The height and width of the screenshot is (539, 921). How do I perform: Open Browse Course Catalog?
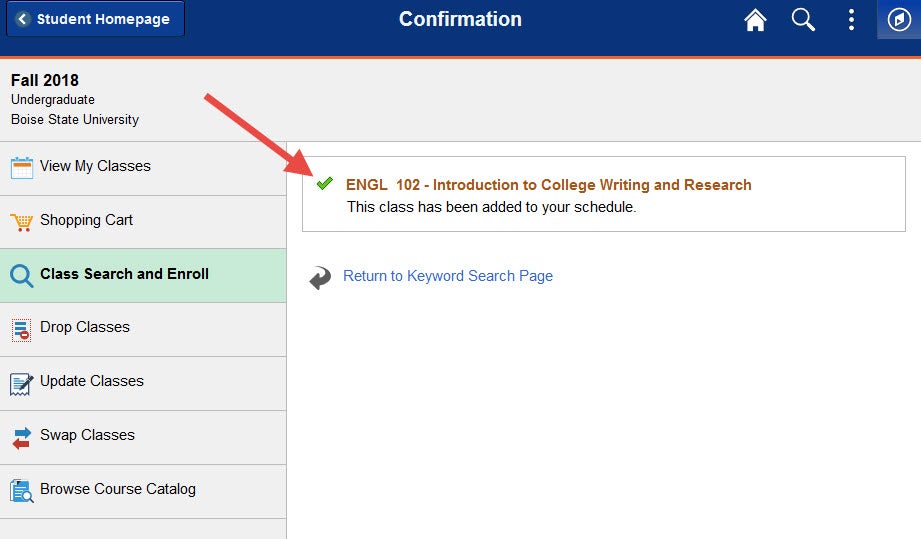coord(143,491)
